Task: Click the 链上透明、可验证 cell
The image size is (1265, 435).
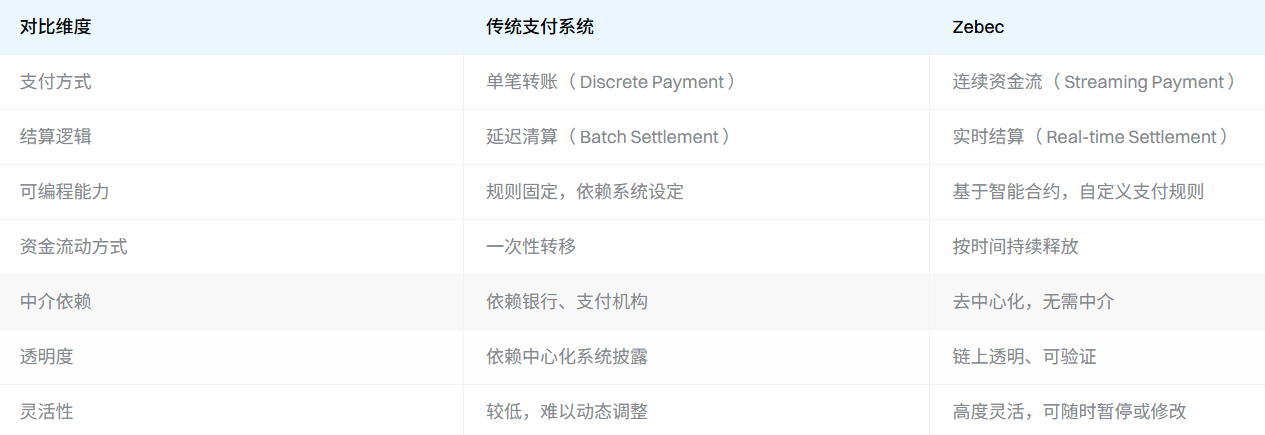Action: 1025,357
